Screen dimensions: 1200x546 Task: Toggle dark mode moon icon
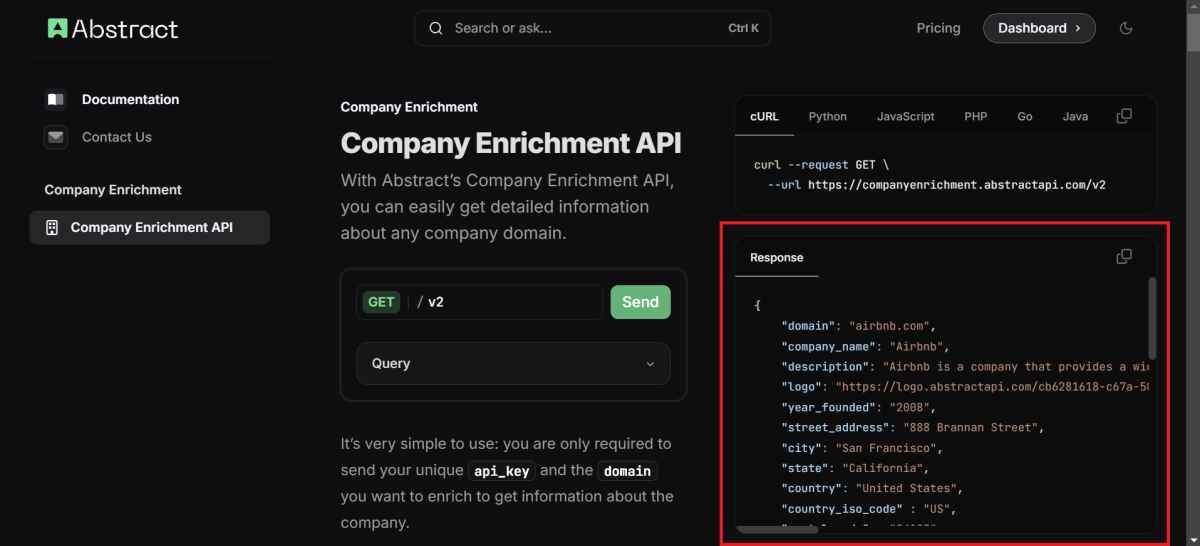(1126, 28)
